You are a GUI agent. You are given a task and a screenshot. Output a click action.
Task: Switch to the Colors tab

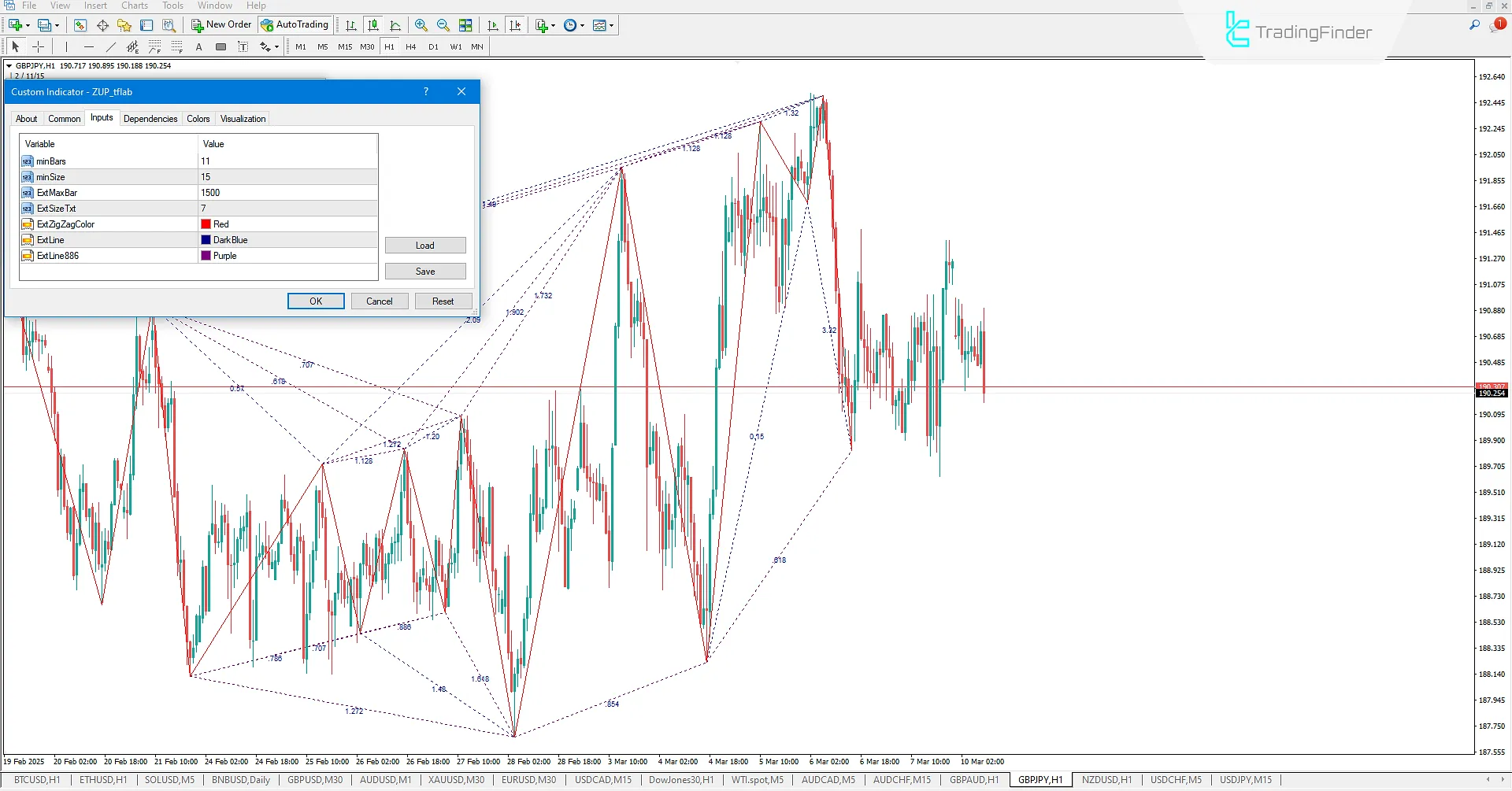[198, 119]
